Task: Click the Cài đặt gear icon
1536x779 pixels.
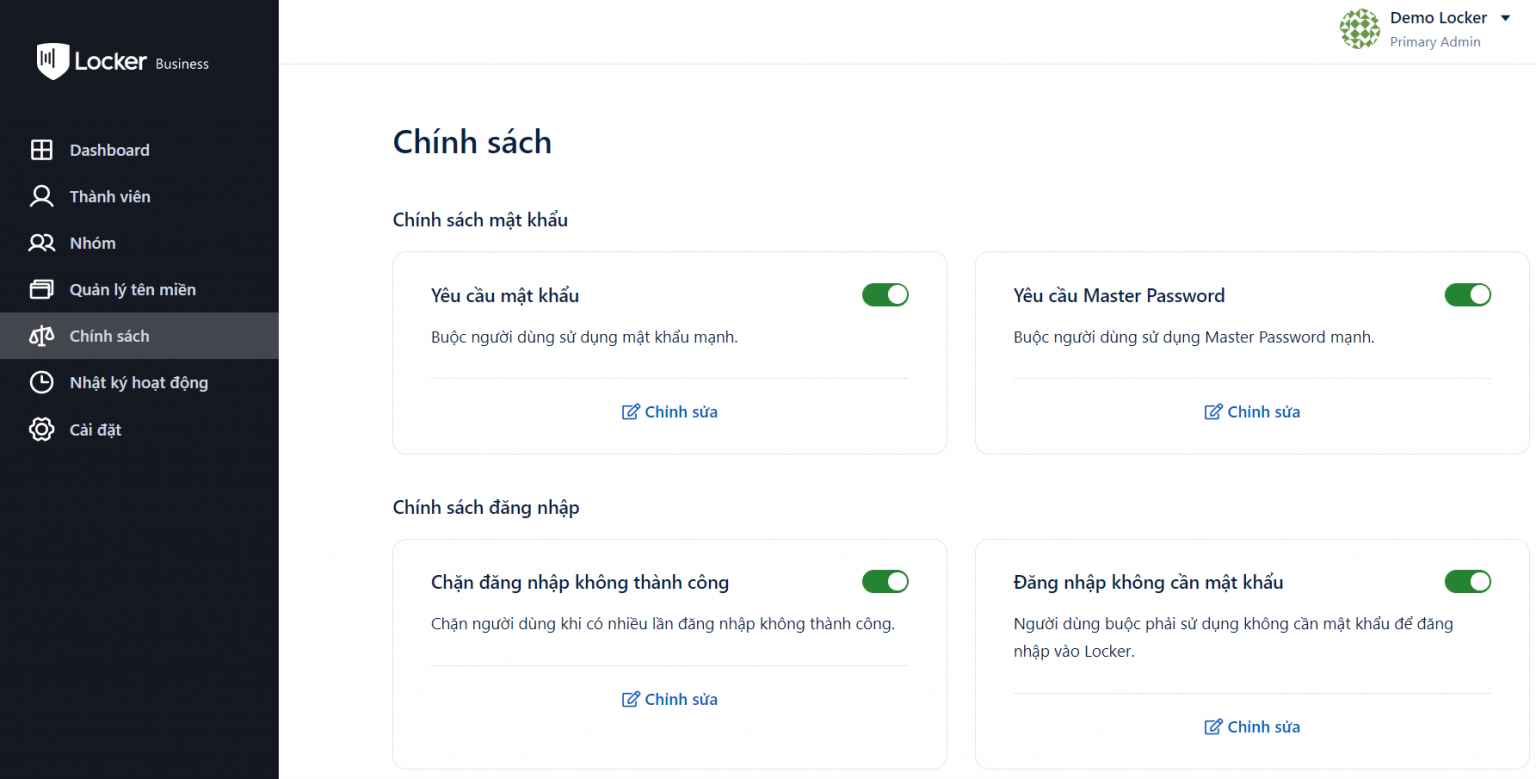Action: coord(42,429)
